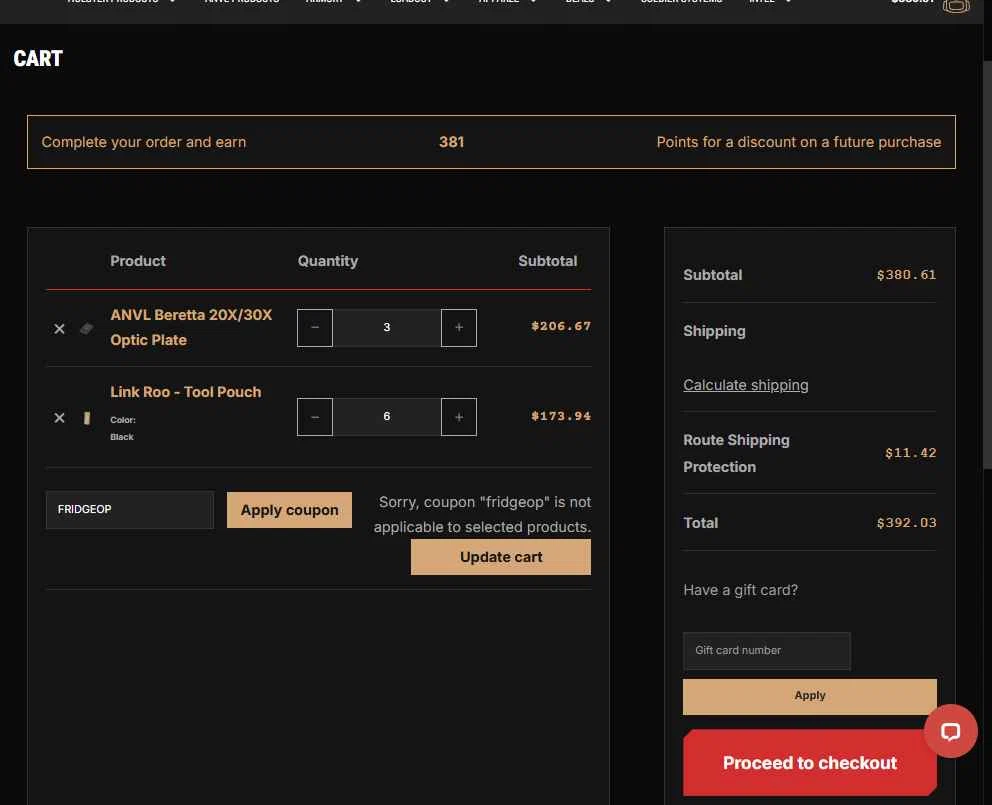Click the 'Have a gift card?' text
Viewport: 992px width, 805px height.
(x=740, y=590)
